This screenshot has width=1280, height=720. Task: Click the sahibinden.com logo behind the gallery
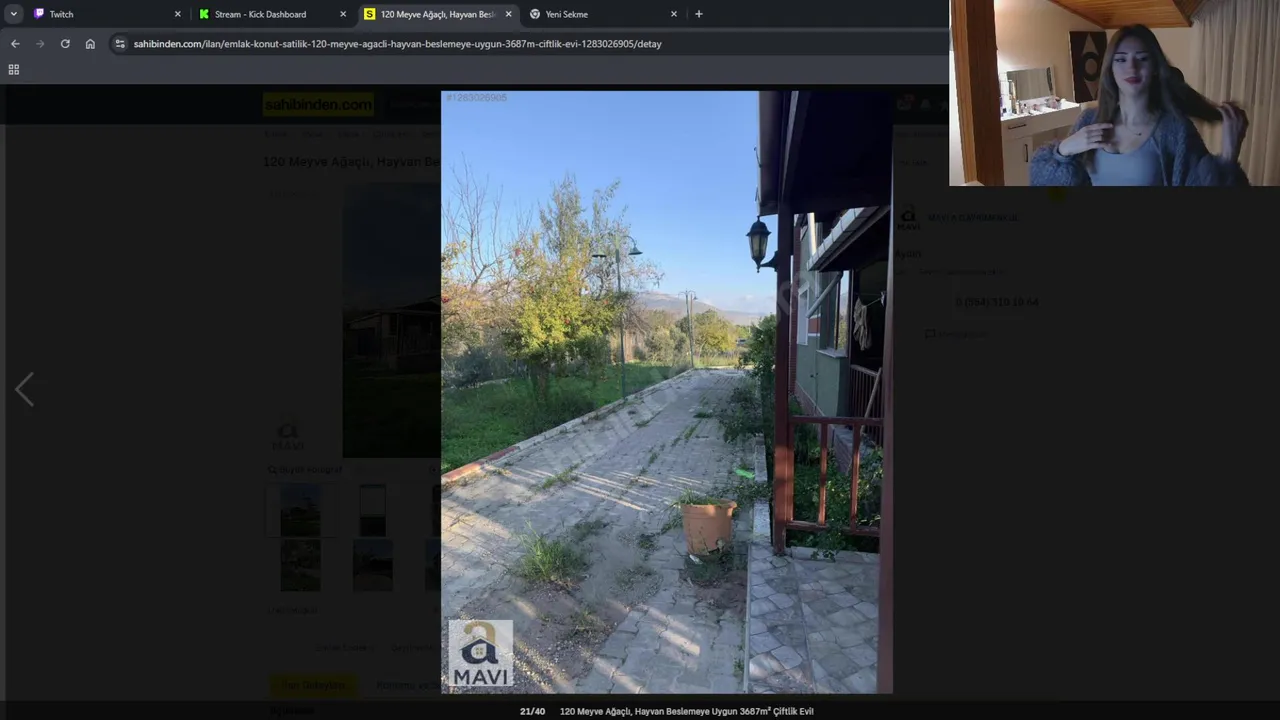[x=317, y=104]
